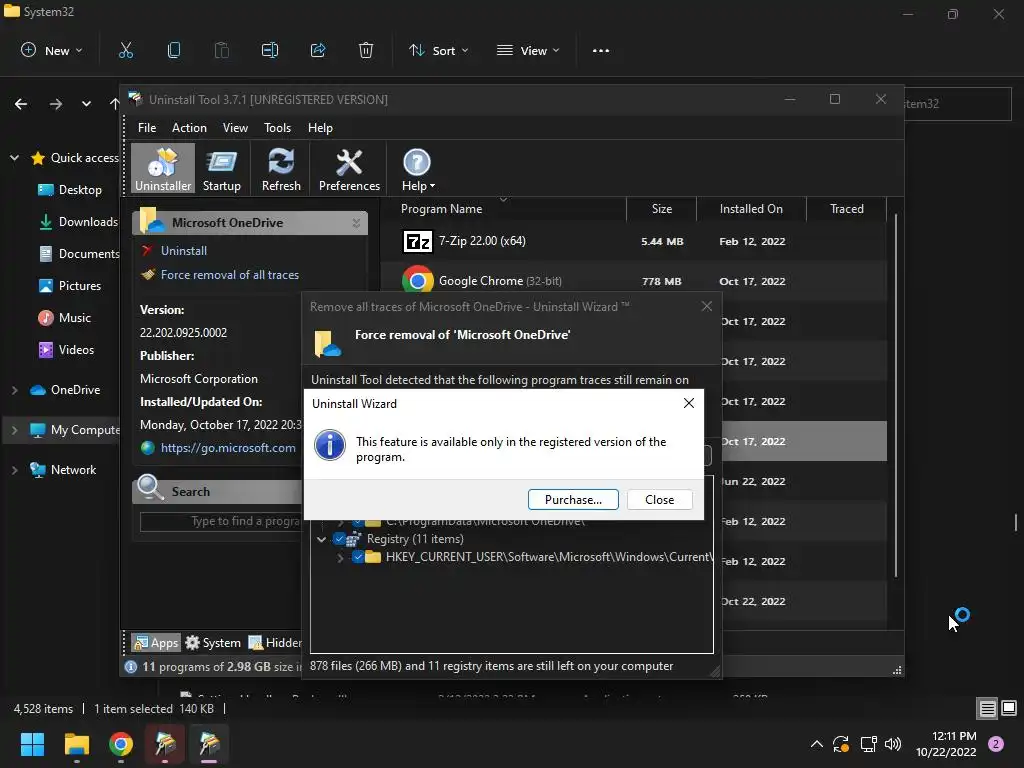Screen dimensions: 1024x768
Task: Open the View dropdown in File Explorer
Action: (528, 50)
